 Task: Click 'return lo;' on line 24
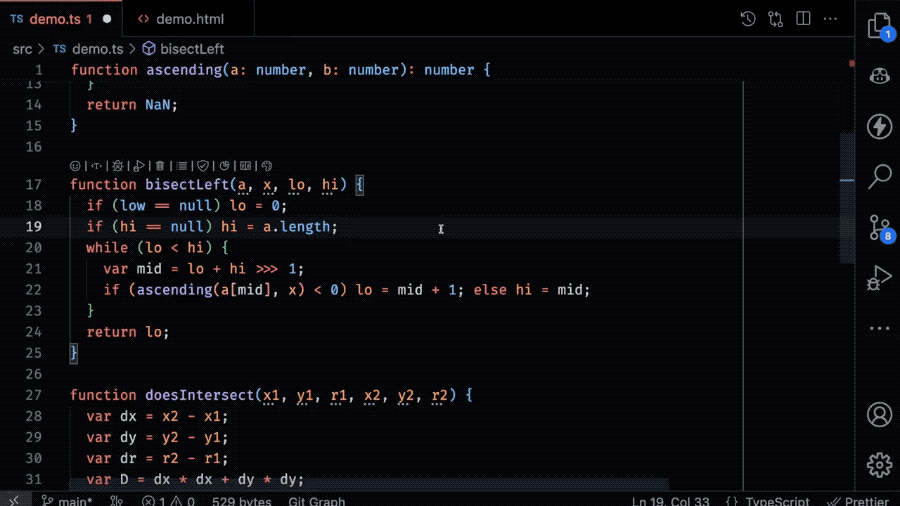coord(127,332)
